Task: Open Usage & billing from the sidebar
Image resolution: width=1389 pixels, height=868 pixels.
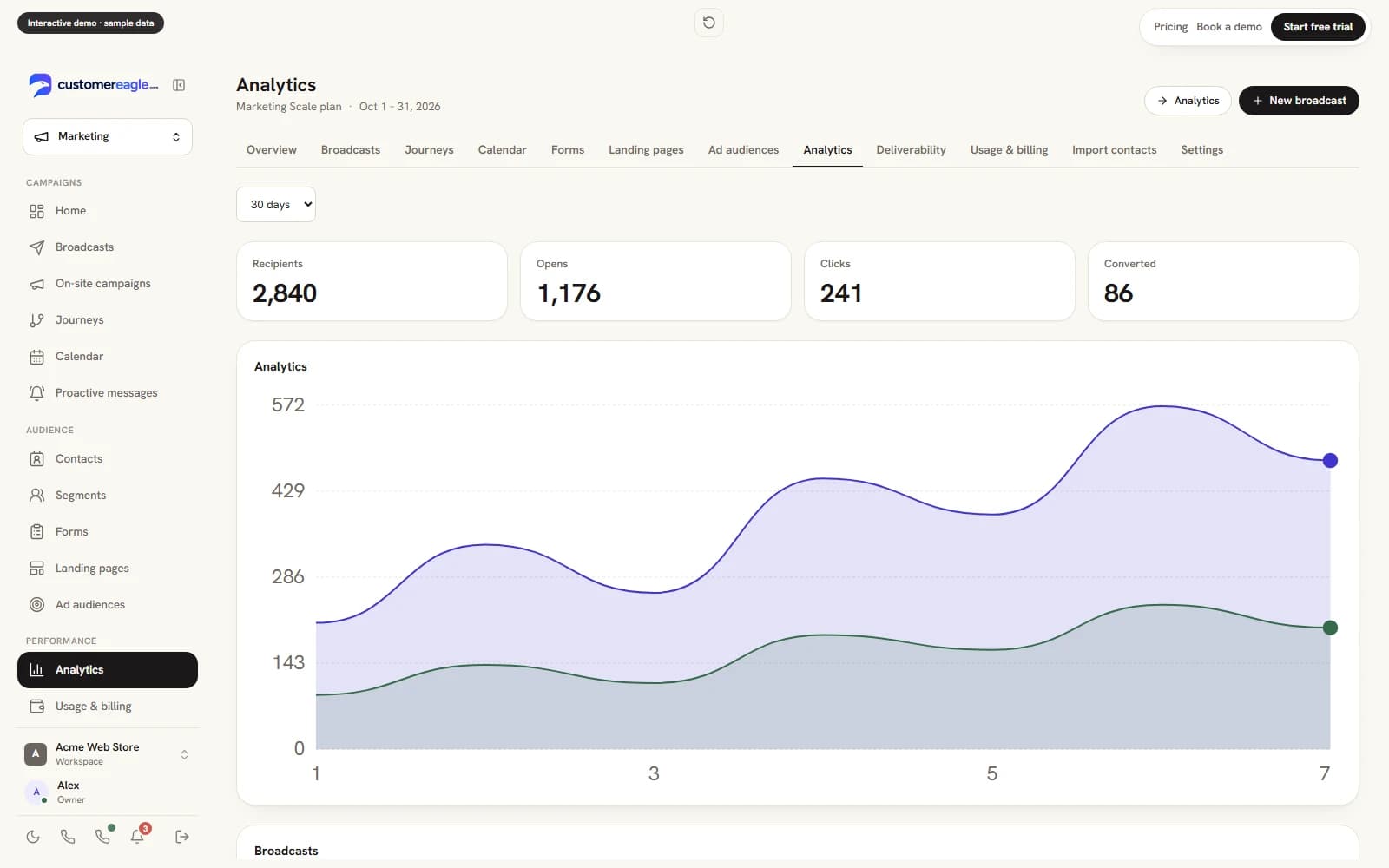Action: pyautogui.click(x=108, y=707)
